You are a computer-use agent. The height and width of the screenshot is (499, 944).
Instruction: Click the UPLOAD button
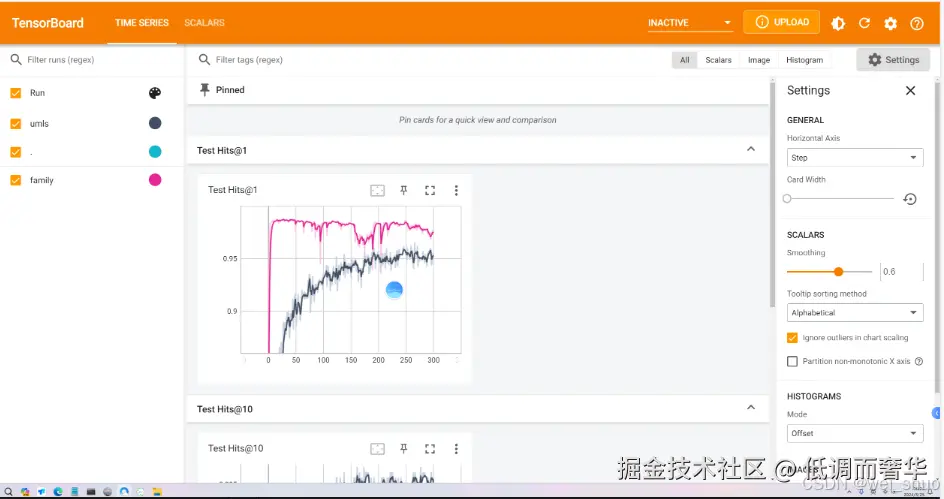click(781, 22)
